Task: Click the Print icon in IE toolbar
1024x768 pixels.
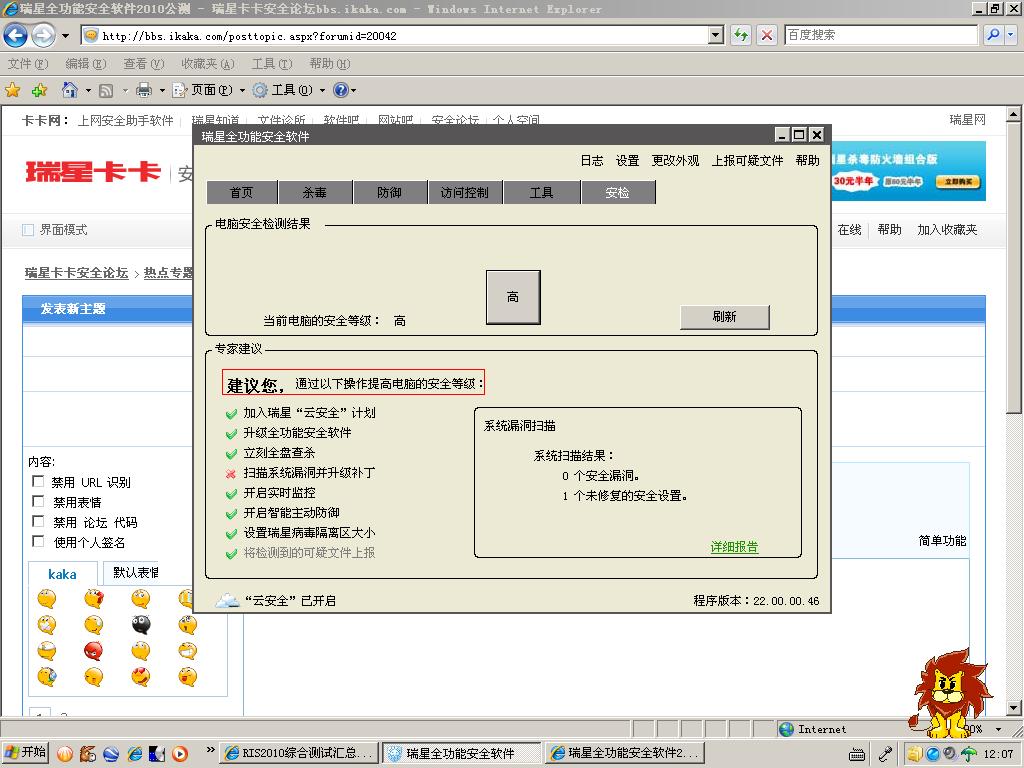Action: click(x=144, y=90)
